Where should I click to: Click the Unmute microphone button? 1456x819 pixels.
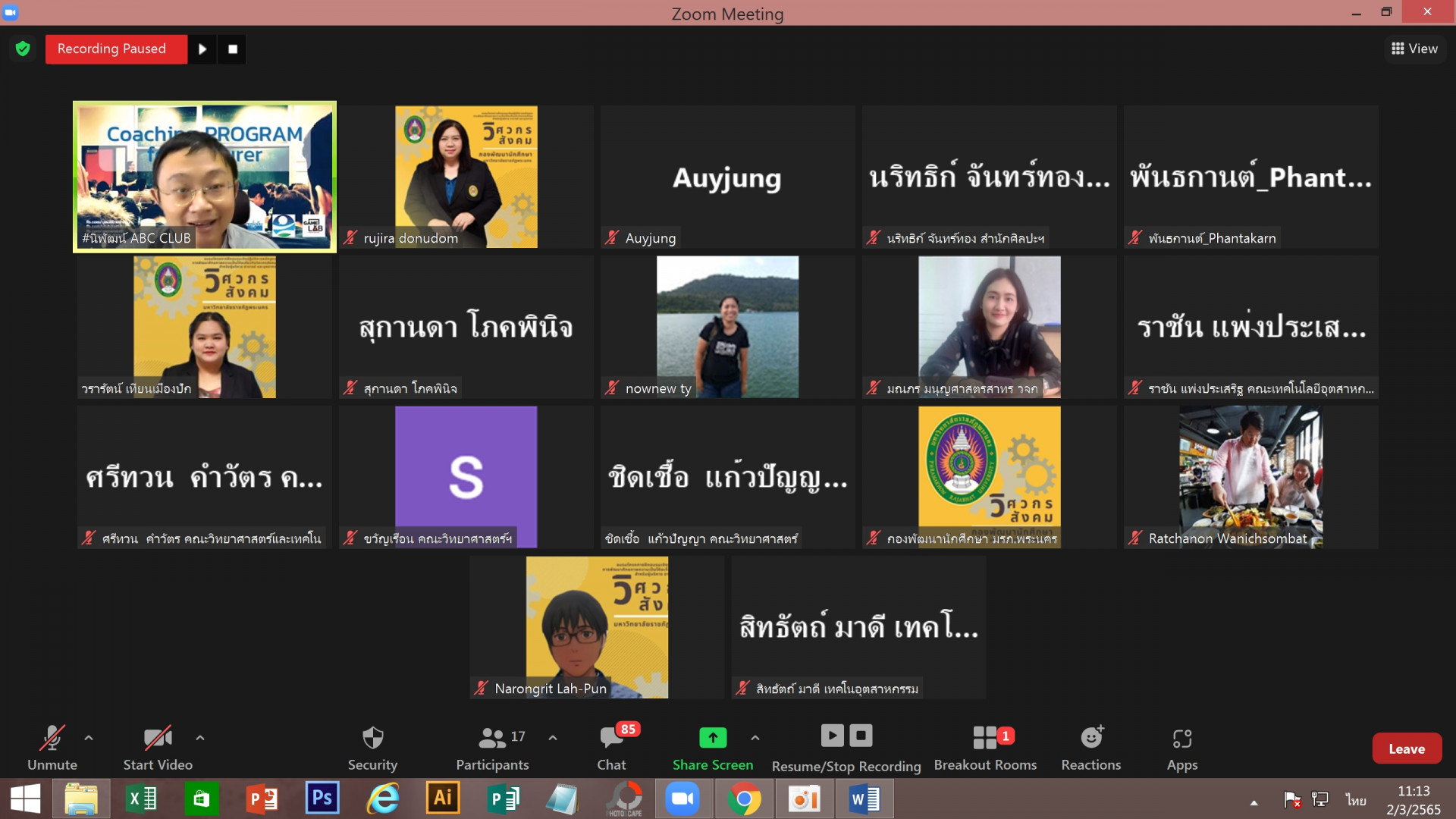pos(52,748)
